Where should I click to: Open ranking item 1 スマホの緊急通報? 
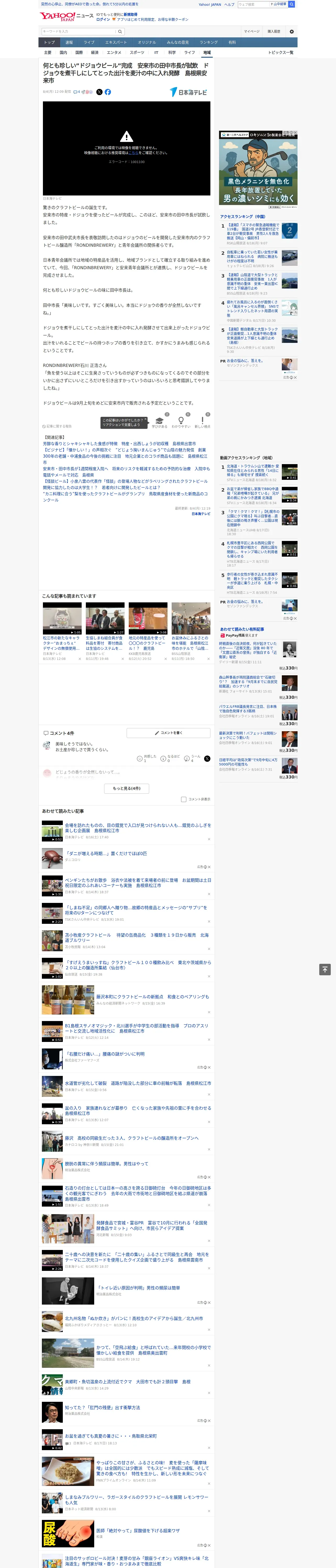click(x=253, y=232)
